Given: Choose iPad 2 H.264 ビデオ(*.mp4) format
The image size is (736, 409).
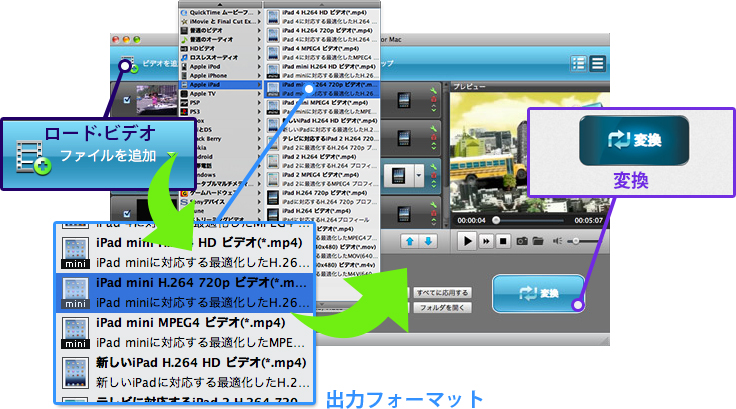Looking at the screenshot, I should [x=322, y=161].
